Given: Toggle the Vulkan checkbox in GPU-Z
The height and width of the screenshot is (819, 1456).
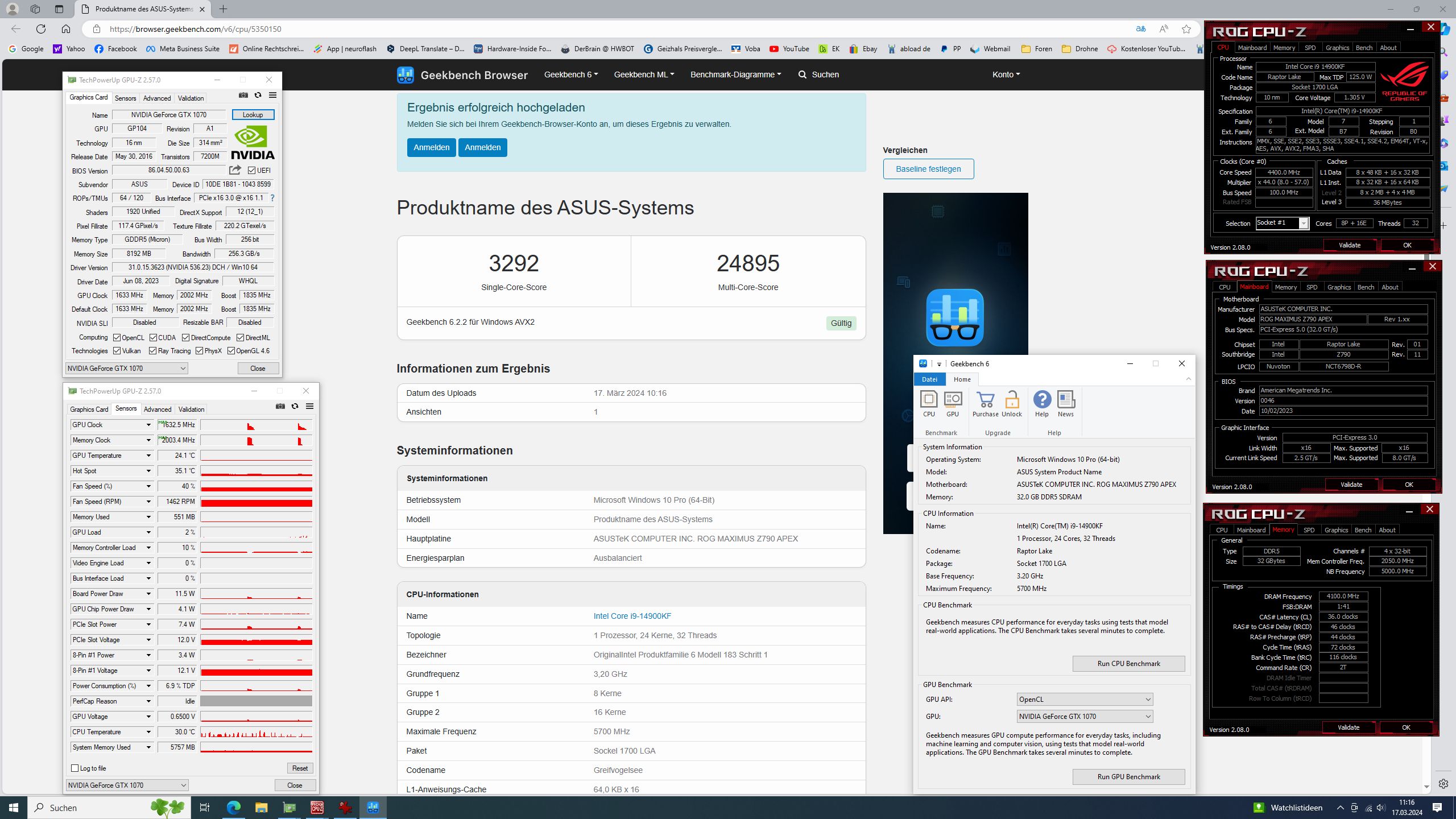Looking at the screenshot, I should click(x=117, y=351).
